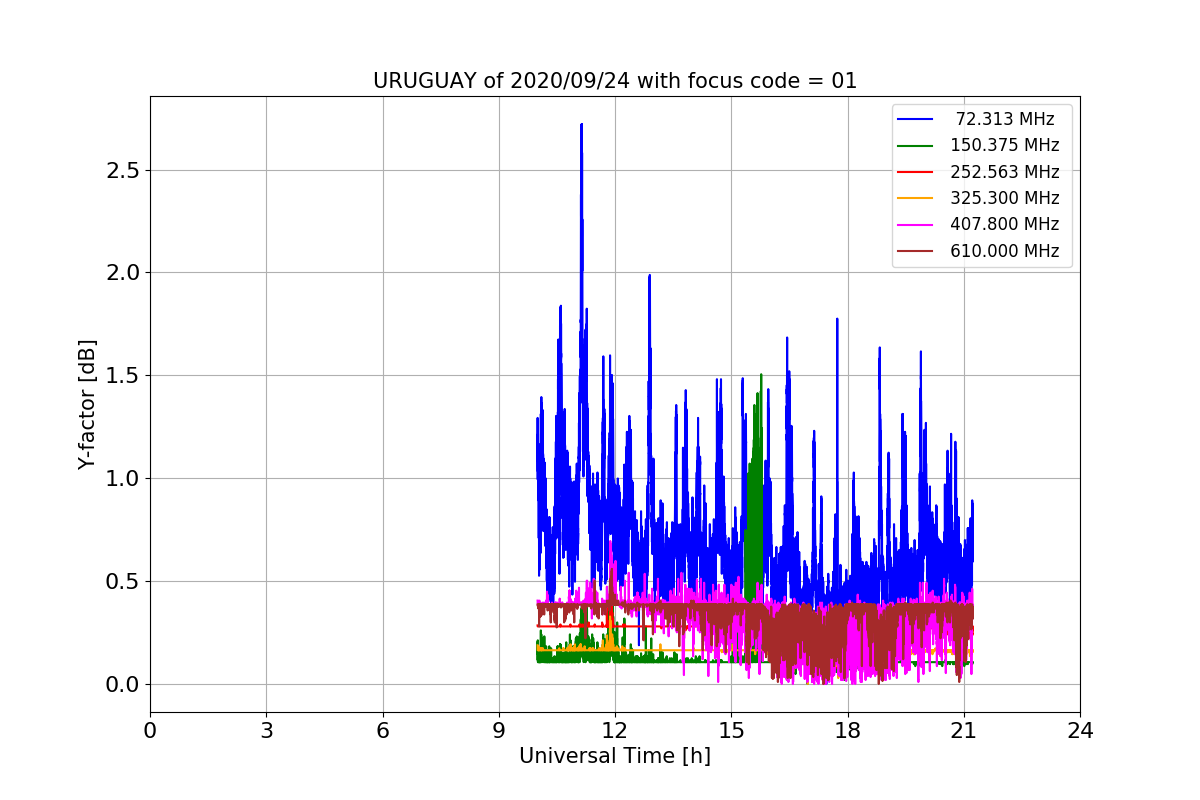
Task: Click the orange legend line for 325.300 MHz
Action: coord(915,198)
